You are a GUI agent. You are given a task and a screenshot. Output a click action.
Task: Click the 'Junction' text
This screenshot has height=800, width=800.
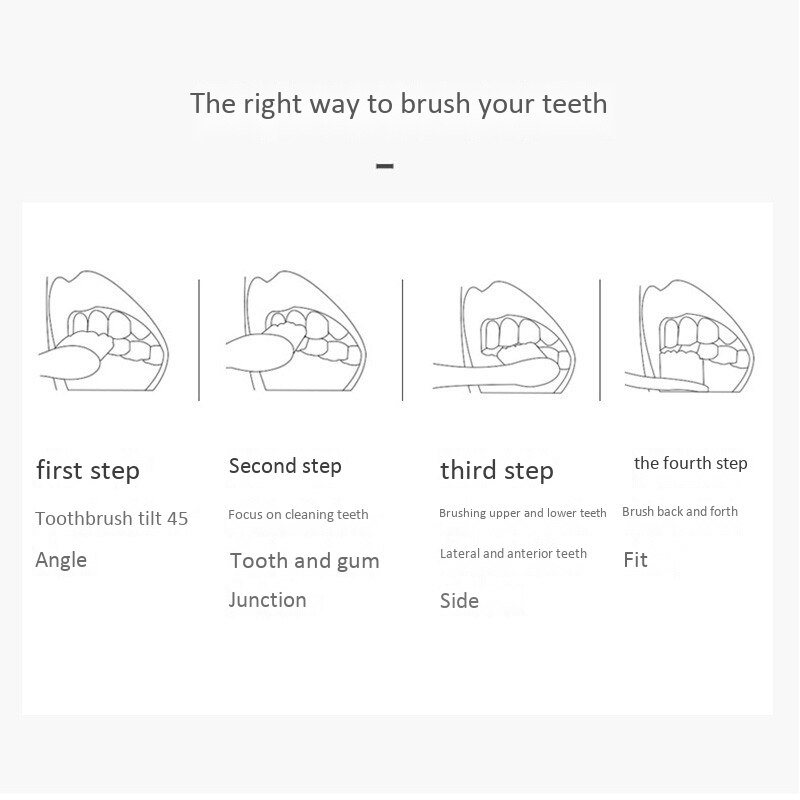pos(267,600)
